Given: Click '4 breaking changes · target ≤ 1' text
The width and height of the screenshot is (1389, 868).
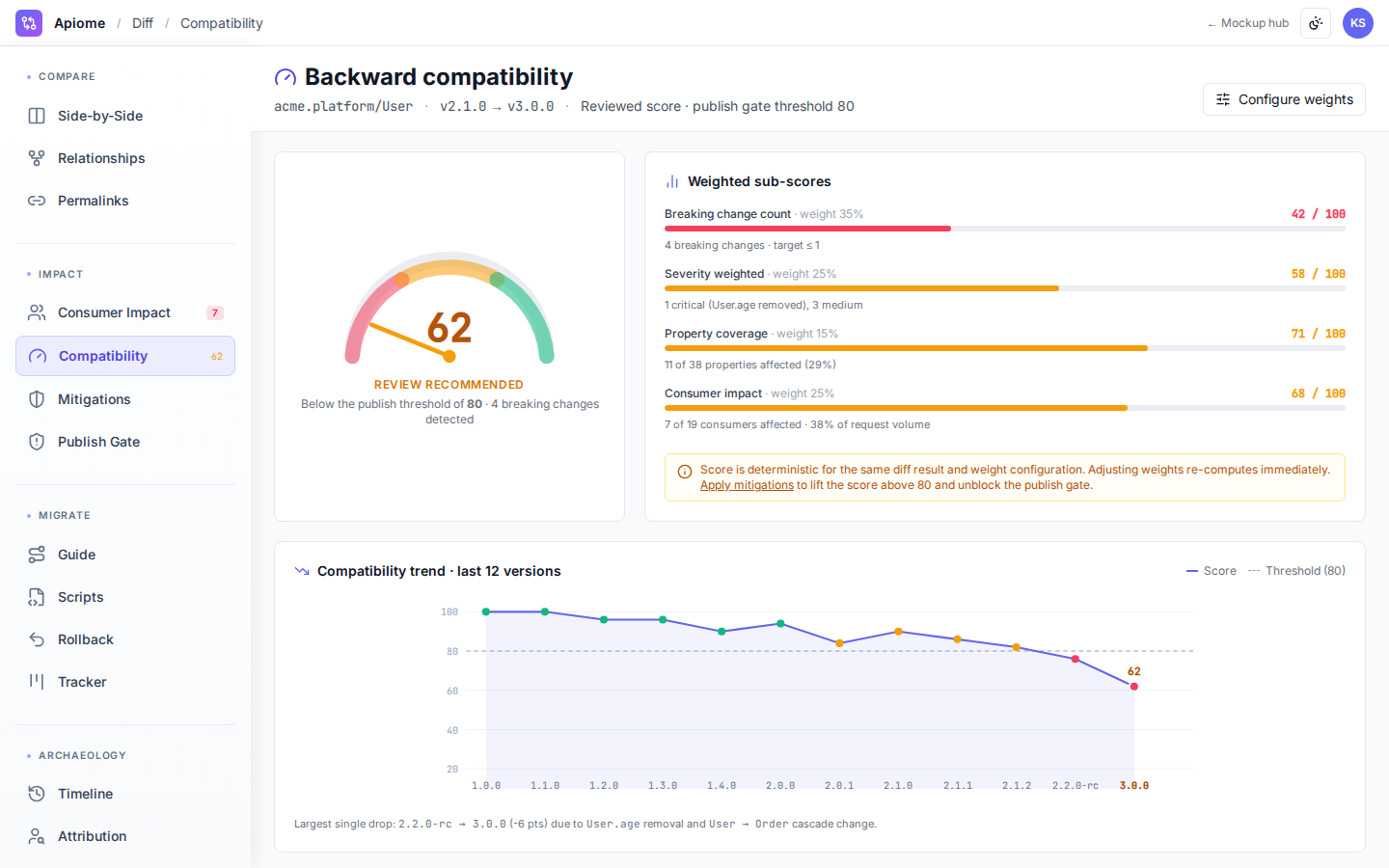Looking at the screenshot, I should [x=742, y=245].
